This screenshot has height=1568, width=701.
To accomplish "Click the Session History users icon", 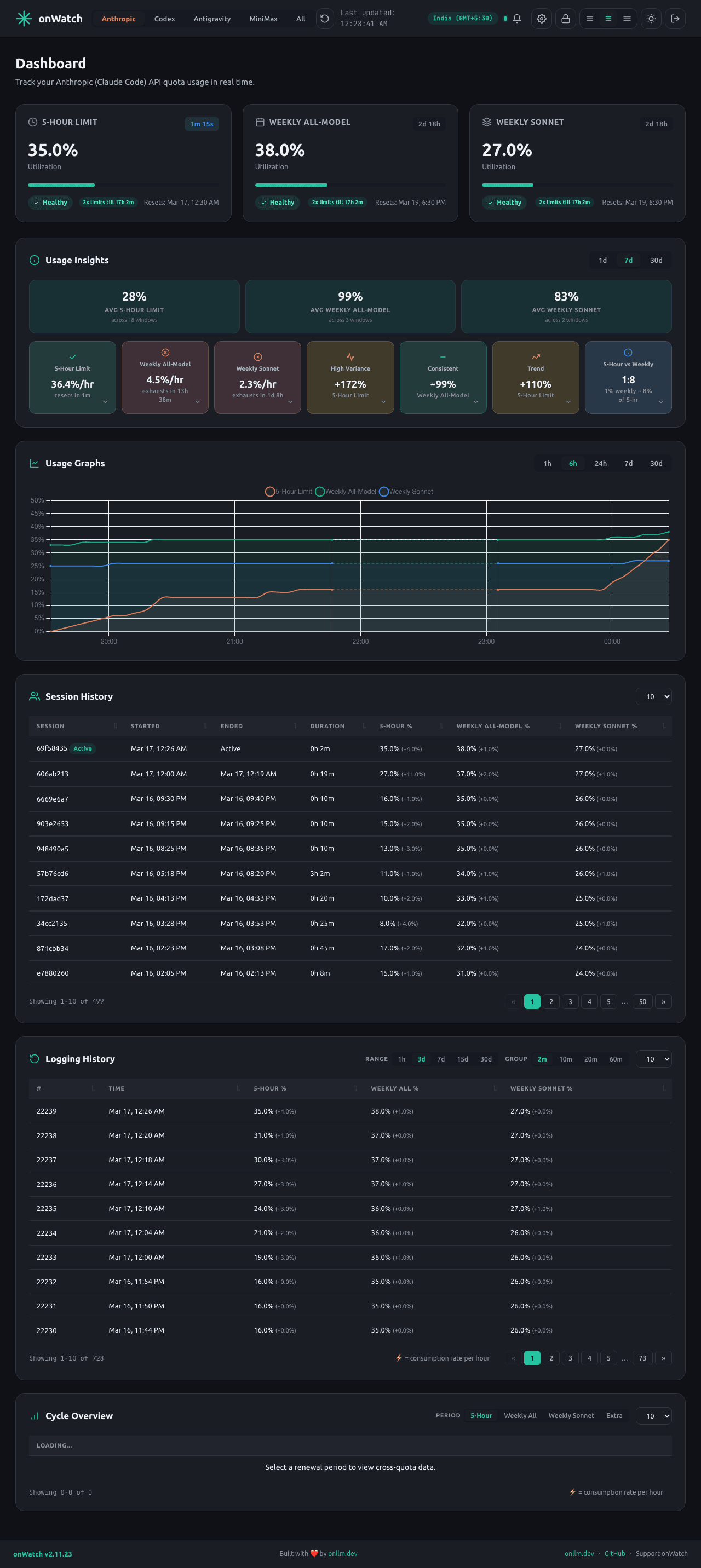I will pyautogui.click(x=35, y=696).
